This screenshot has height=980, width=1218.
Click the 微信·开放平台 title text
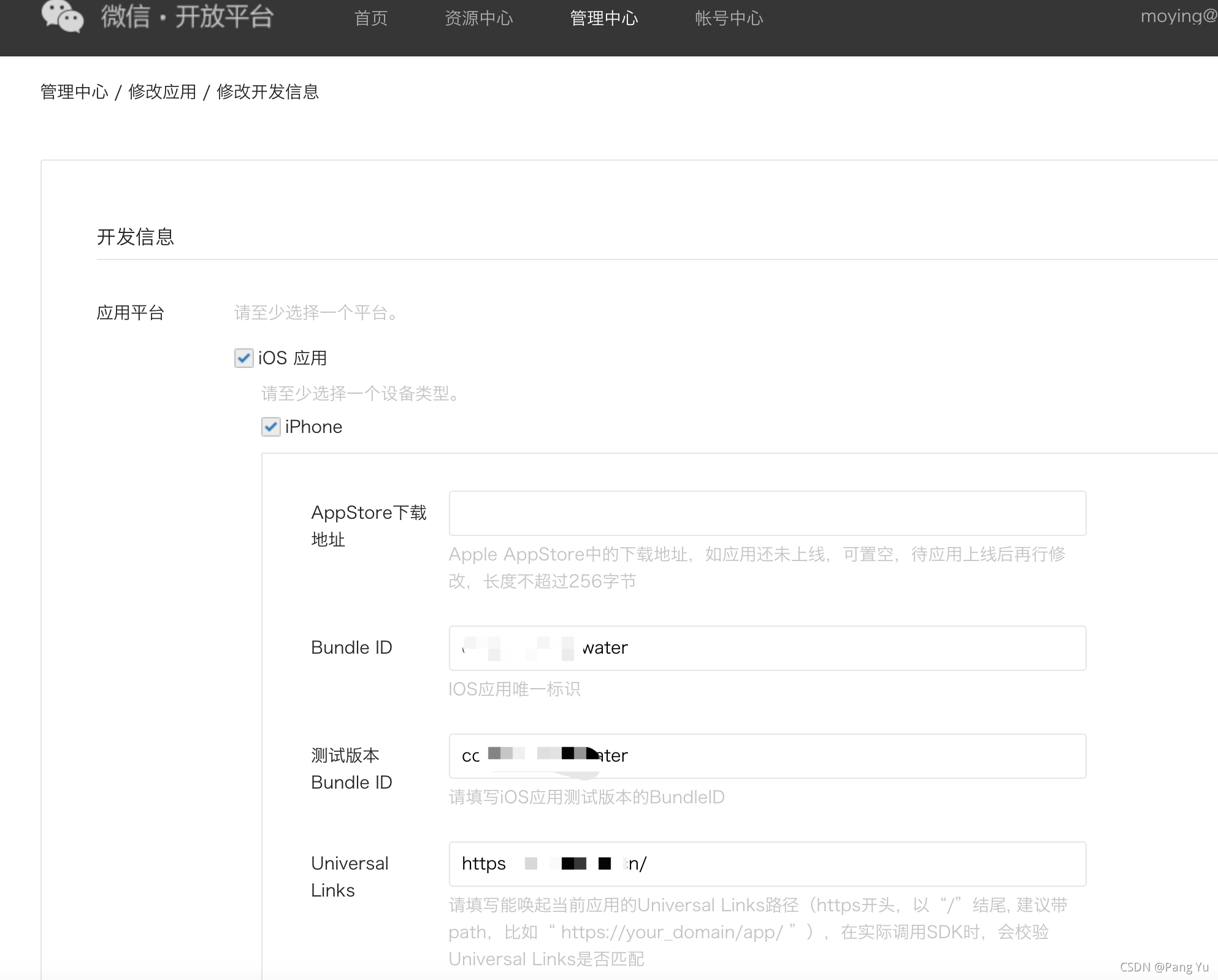coord(187,16)
